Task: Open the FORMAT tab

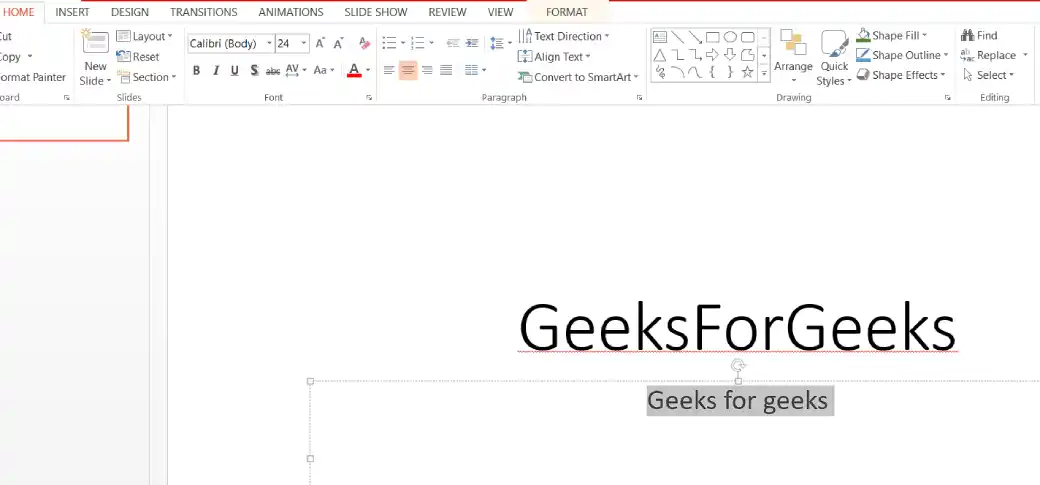Action: (x=567, y=12)
